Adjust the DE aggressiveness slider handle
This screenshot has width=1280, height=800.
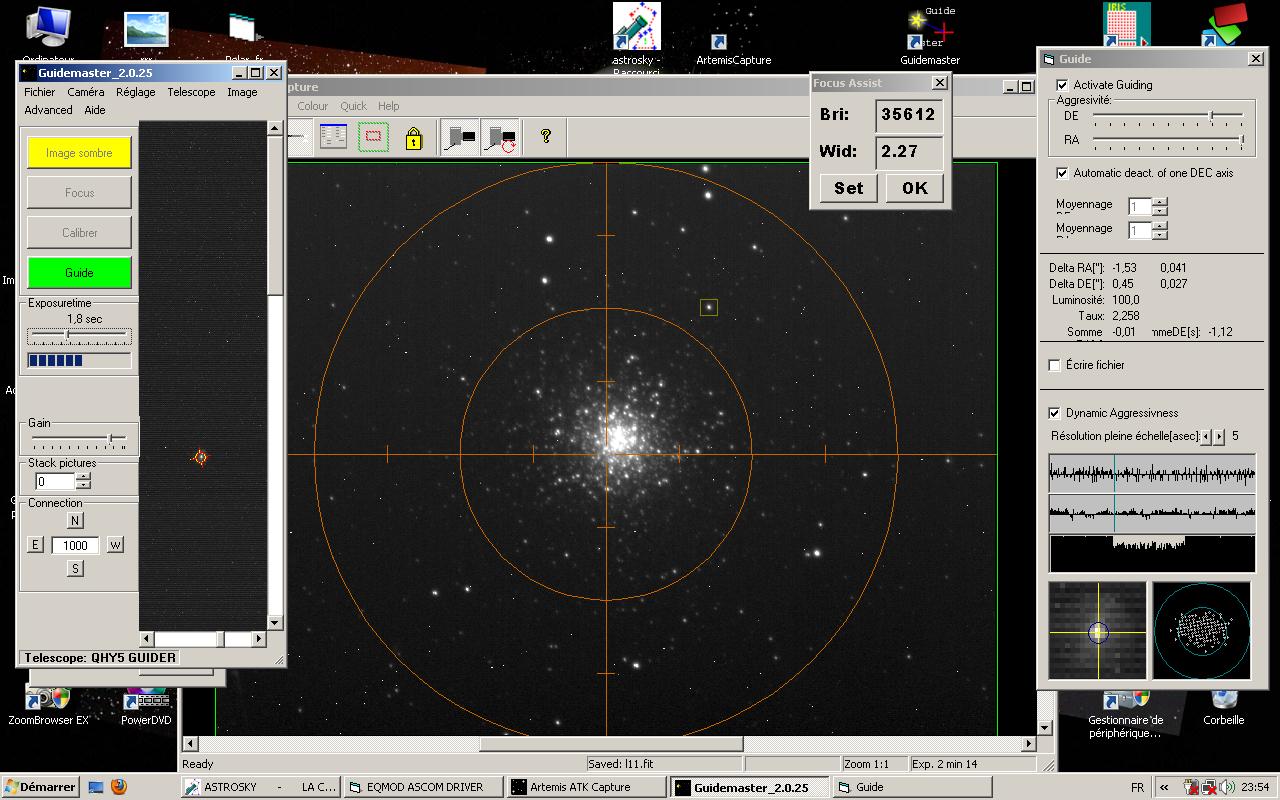pyautogui.click(x=1211, y=116)
